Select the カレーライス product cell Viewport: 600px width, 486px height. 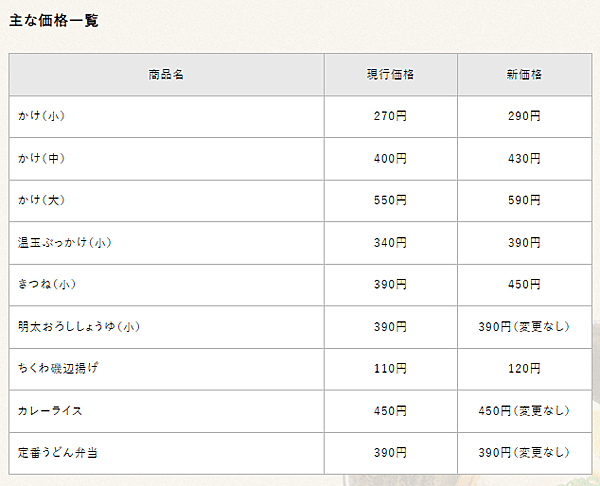click(x=166, y=411)
